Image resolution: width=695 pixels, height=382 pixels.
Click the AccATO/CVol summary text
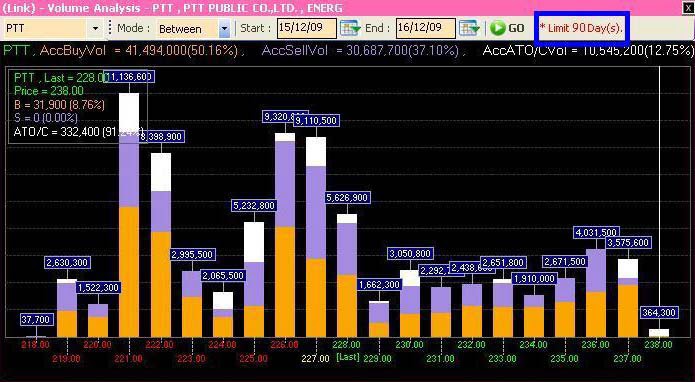coord(589,51)
